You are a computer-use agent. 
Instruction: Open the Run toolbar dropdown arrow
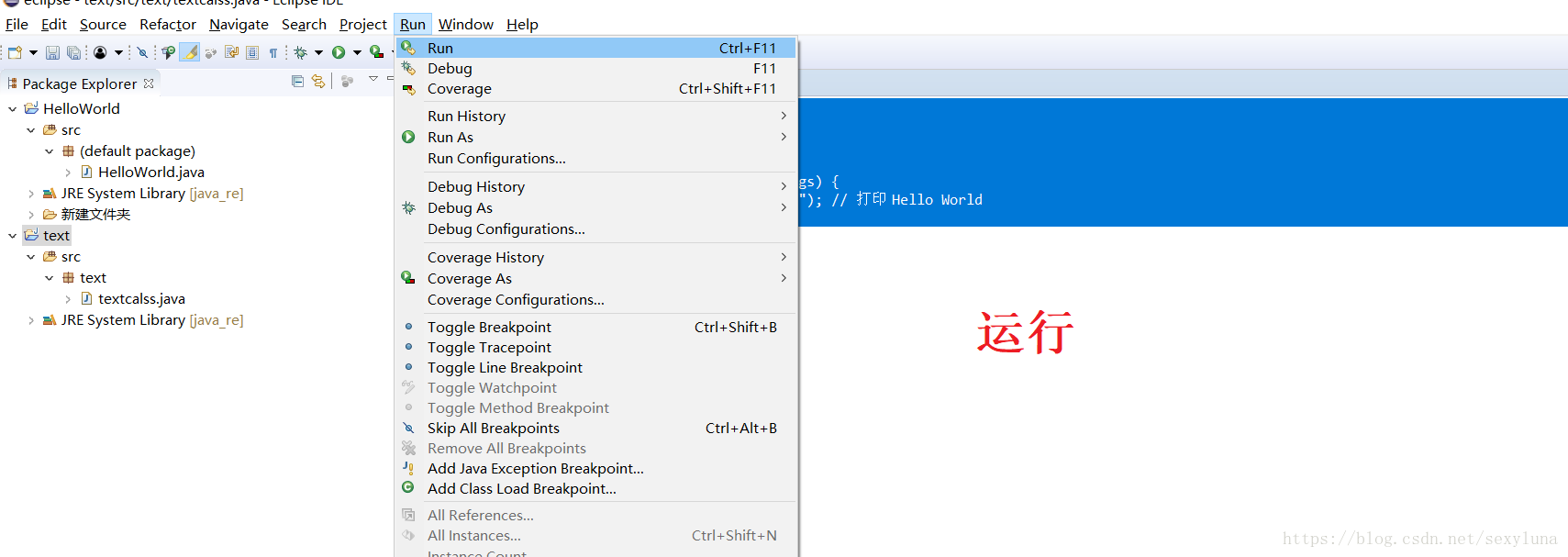click(x=357, y=52)
